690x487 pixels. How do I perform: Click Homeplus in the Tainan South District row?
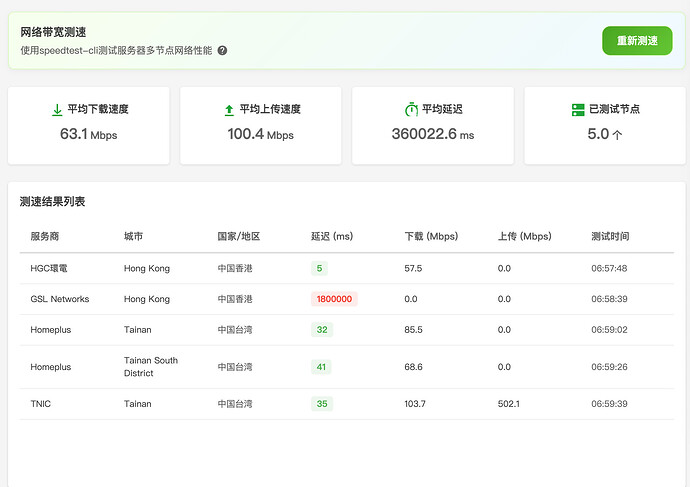coord(51,367)
